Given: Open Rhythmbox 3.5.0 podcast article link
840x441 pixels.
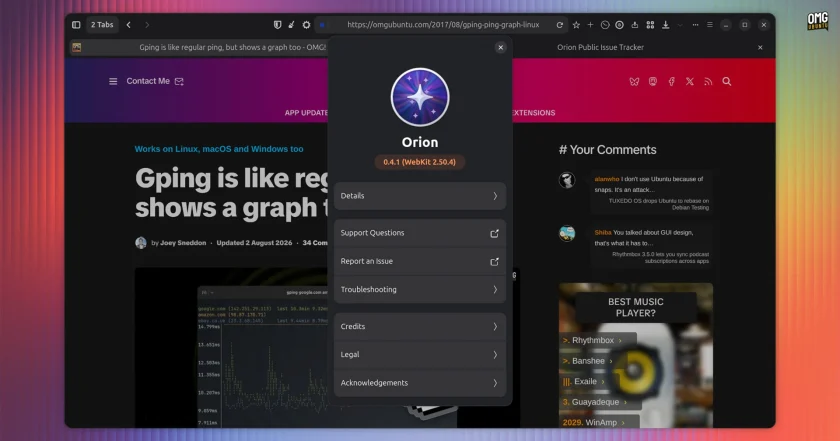Looking at the screenshot, I should click(660, 258).
